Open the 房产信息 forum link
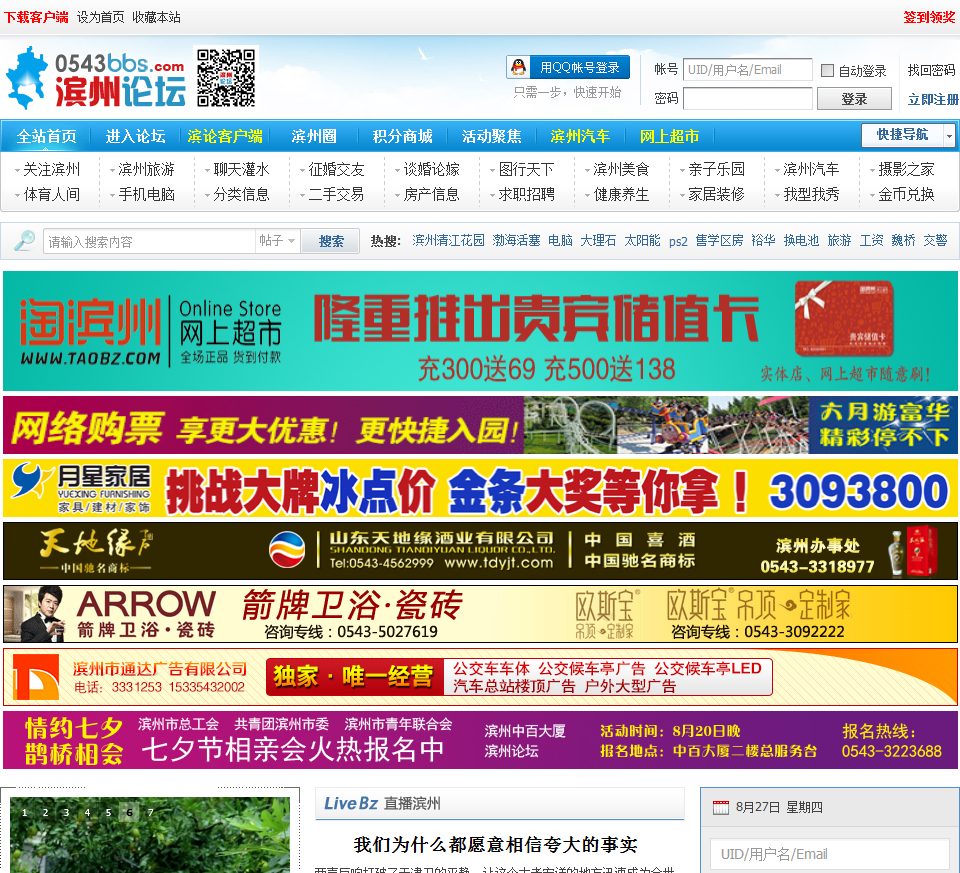 (x=431, y=195)
